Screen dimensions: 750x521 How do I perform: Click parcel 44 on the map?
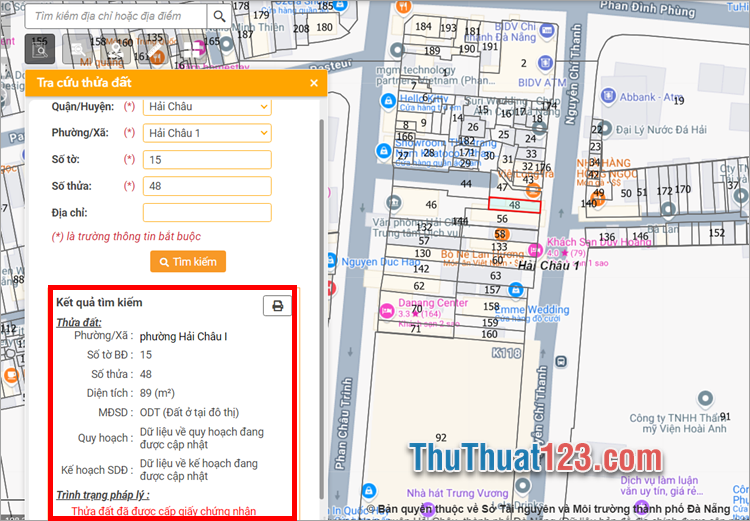click(x=466, y=183)
